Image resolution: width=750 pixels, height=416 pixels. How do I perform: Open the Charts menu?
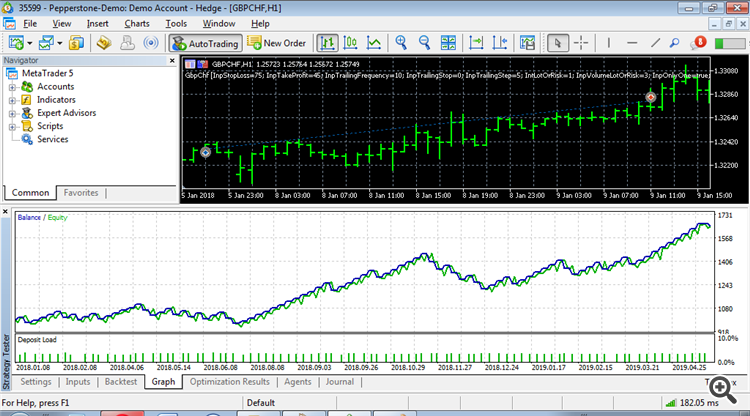pos(137,23)
